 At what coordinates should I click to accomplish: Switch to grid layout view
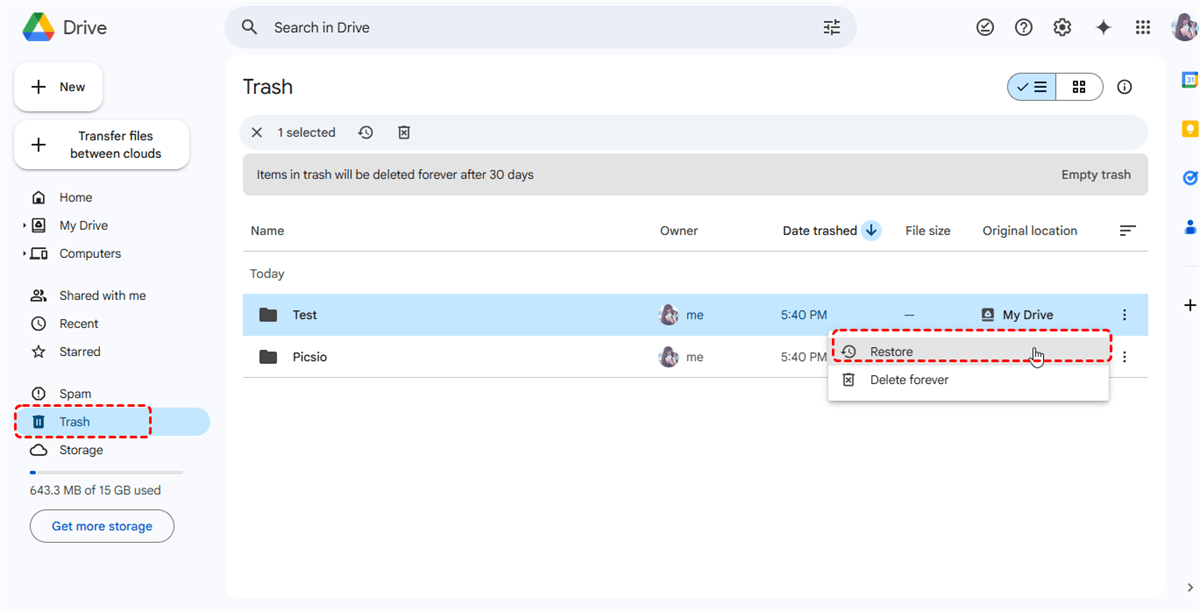(1079, 87)
